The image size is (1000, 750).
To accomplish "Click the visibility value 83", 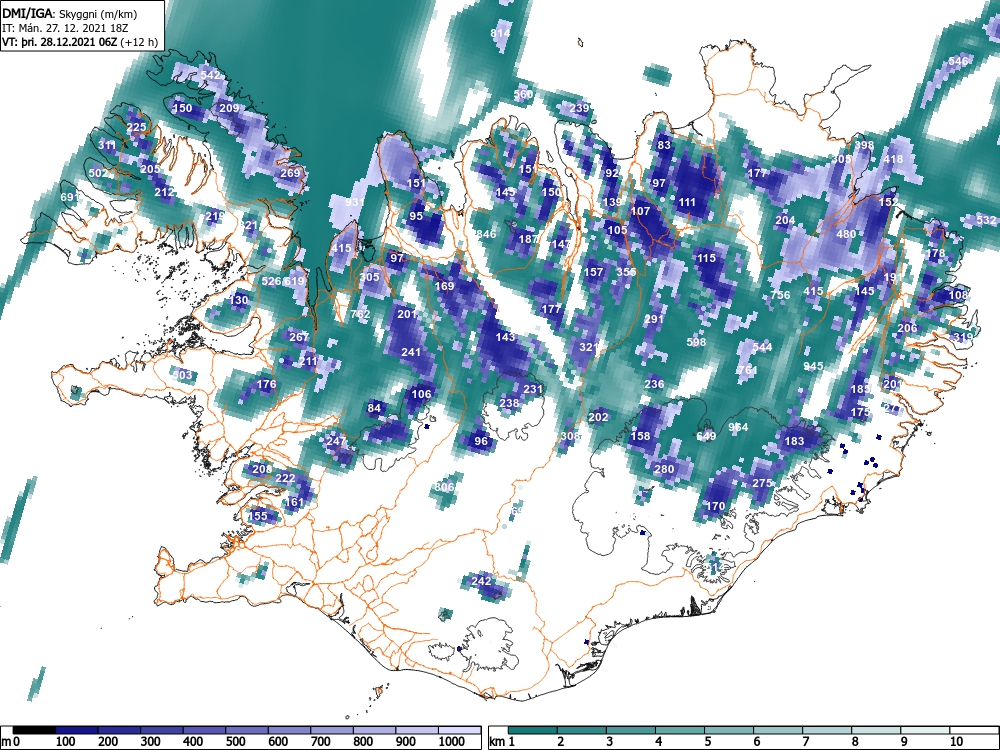I will point(664,145).
